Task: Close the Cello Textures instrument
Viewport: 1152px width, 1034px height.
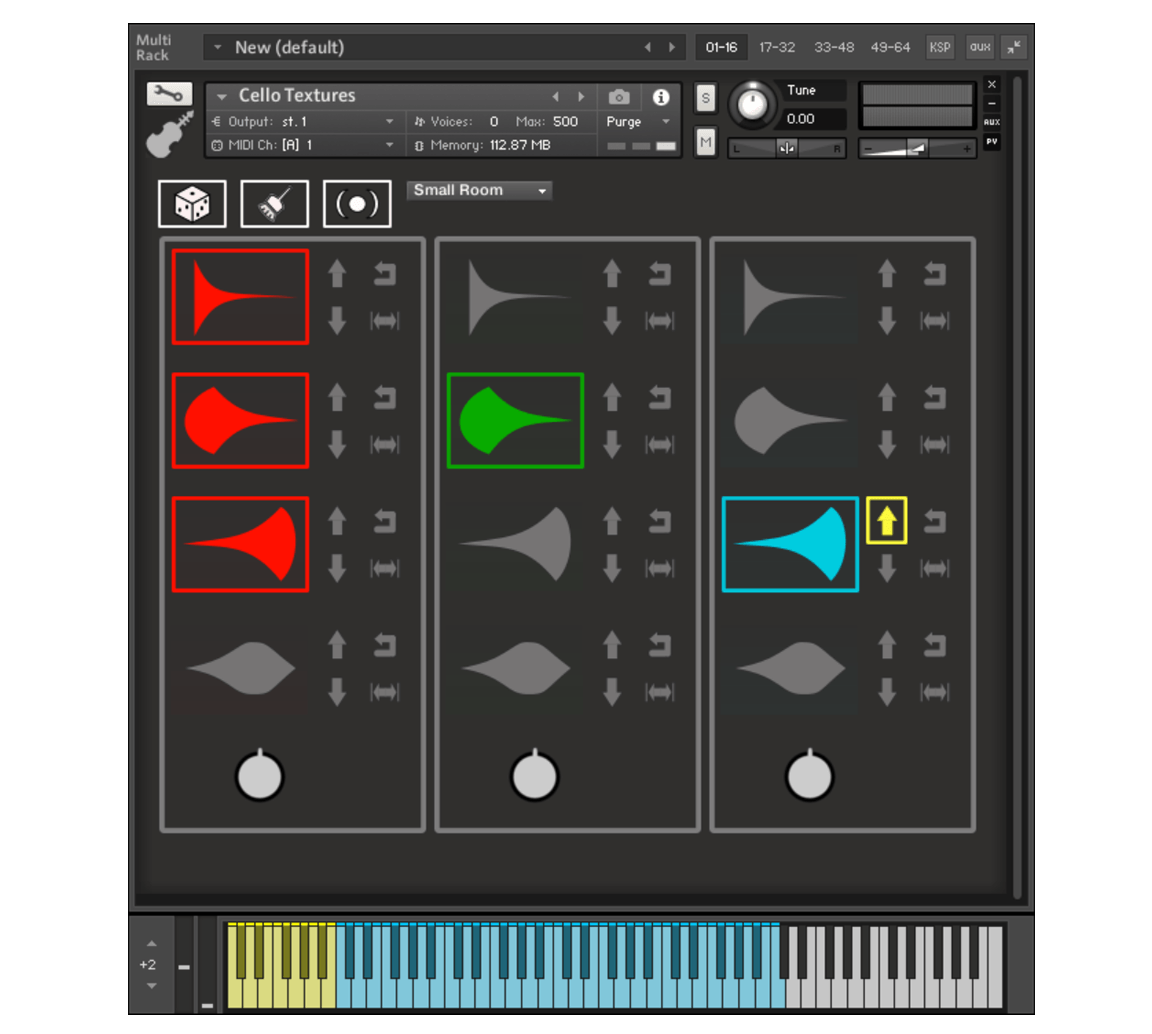Action: [x=991, y=84]
